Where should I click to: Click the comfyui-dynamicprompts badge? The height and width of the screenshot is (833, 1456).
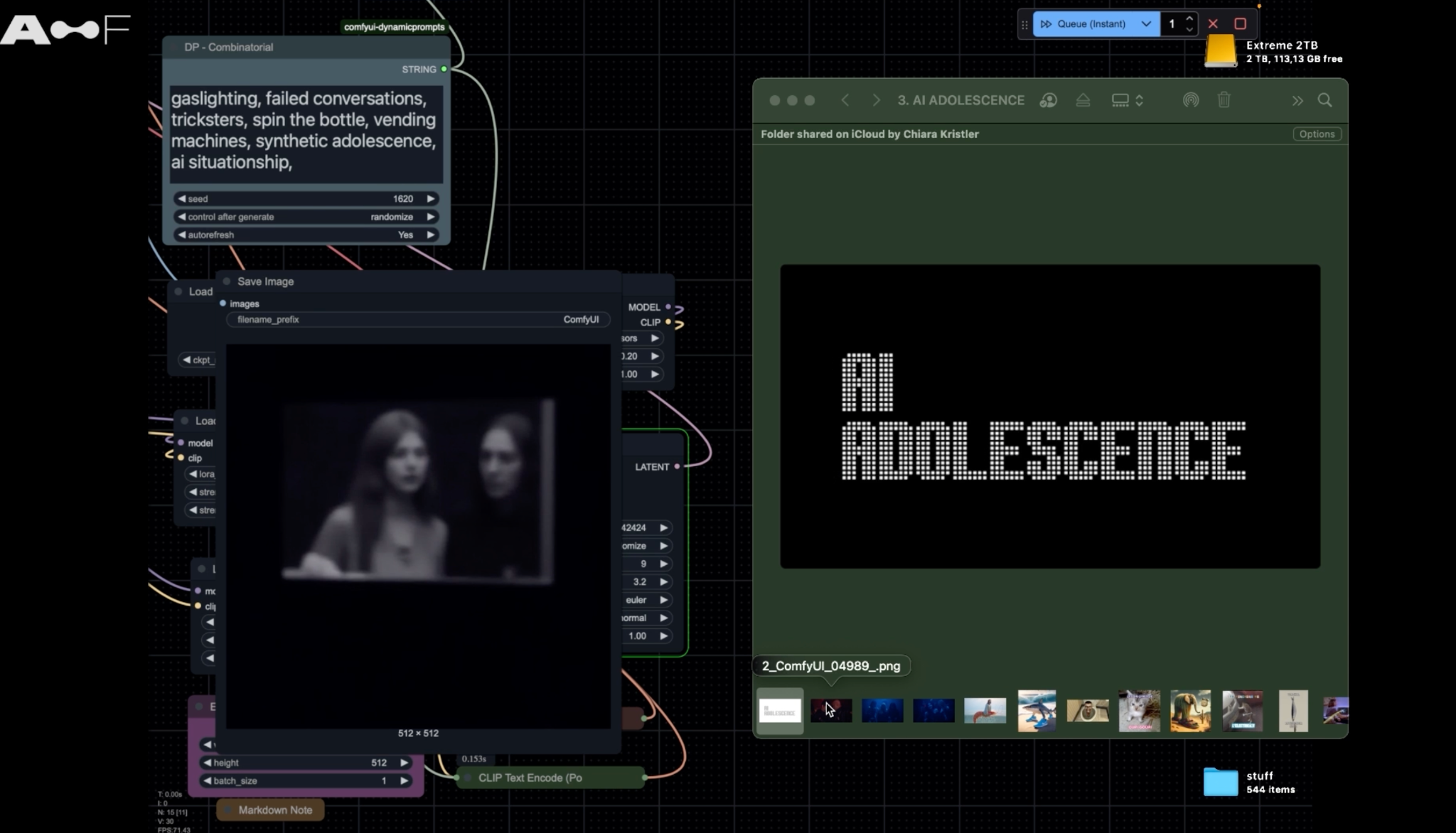[x=395, y=27]
